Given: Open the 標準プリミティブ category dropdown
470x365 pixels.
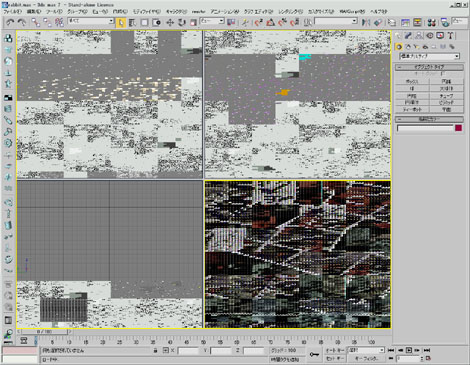Looking at the screenshot, I should [x=430, y=56].
